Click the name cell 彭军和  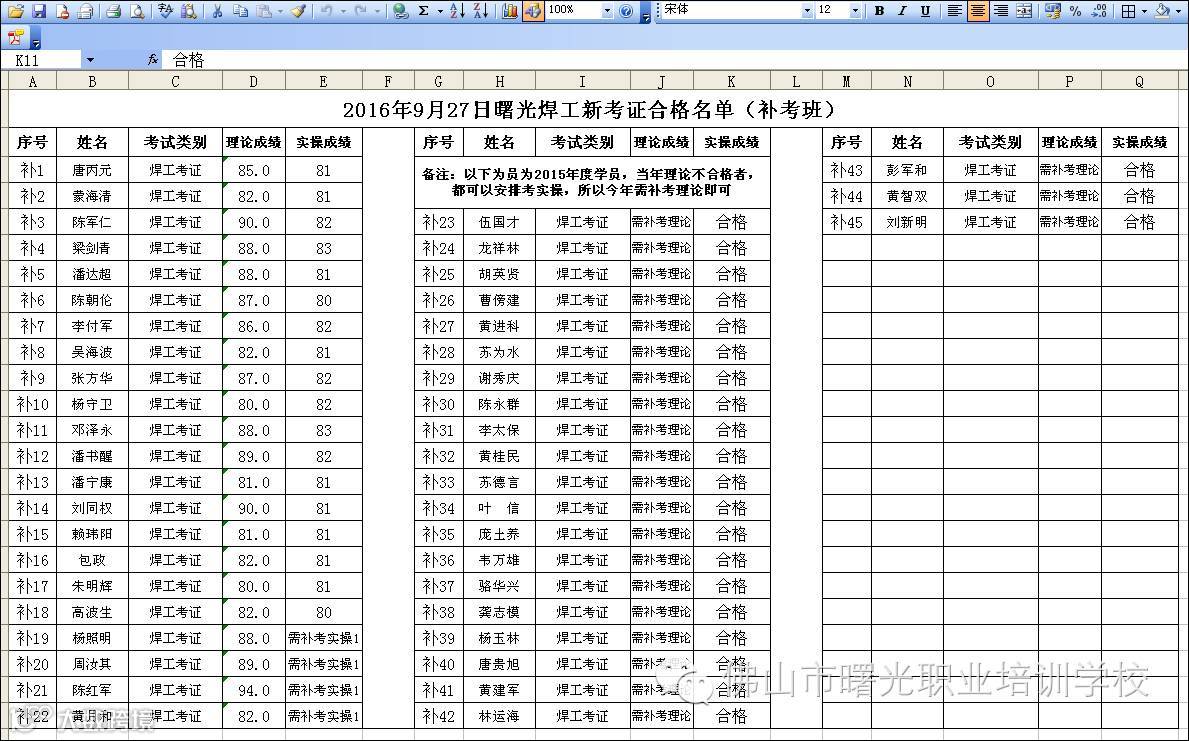pyautogui.click(x=907, y=170)
